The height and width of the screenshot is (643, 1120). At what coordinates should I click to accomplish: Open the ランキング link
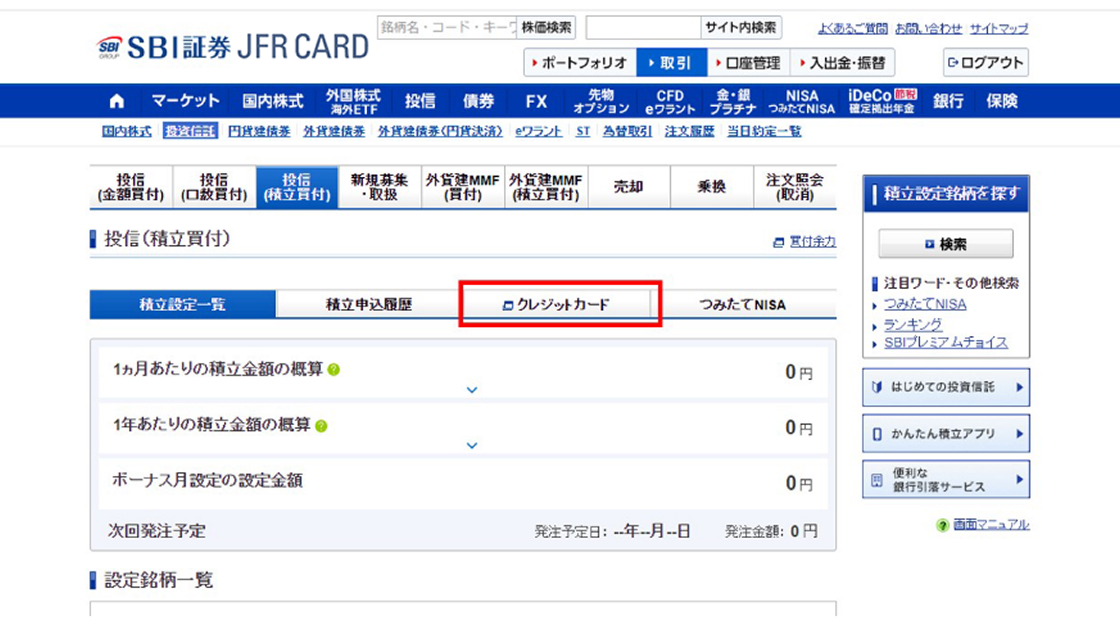click(x=912, y=324)
